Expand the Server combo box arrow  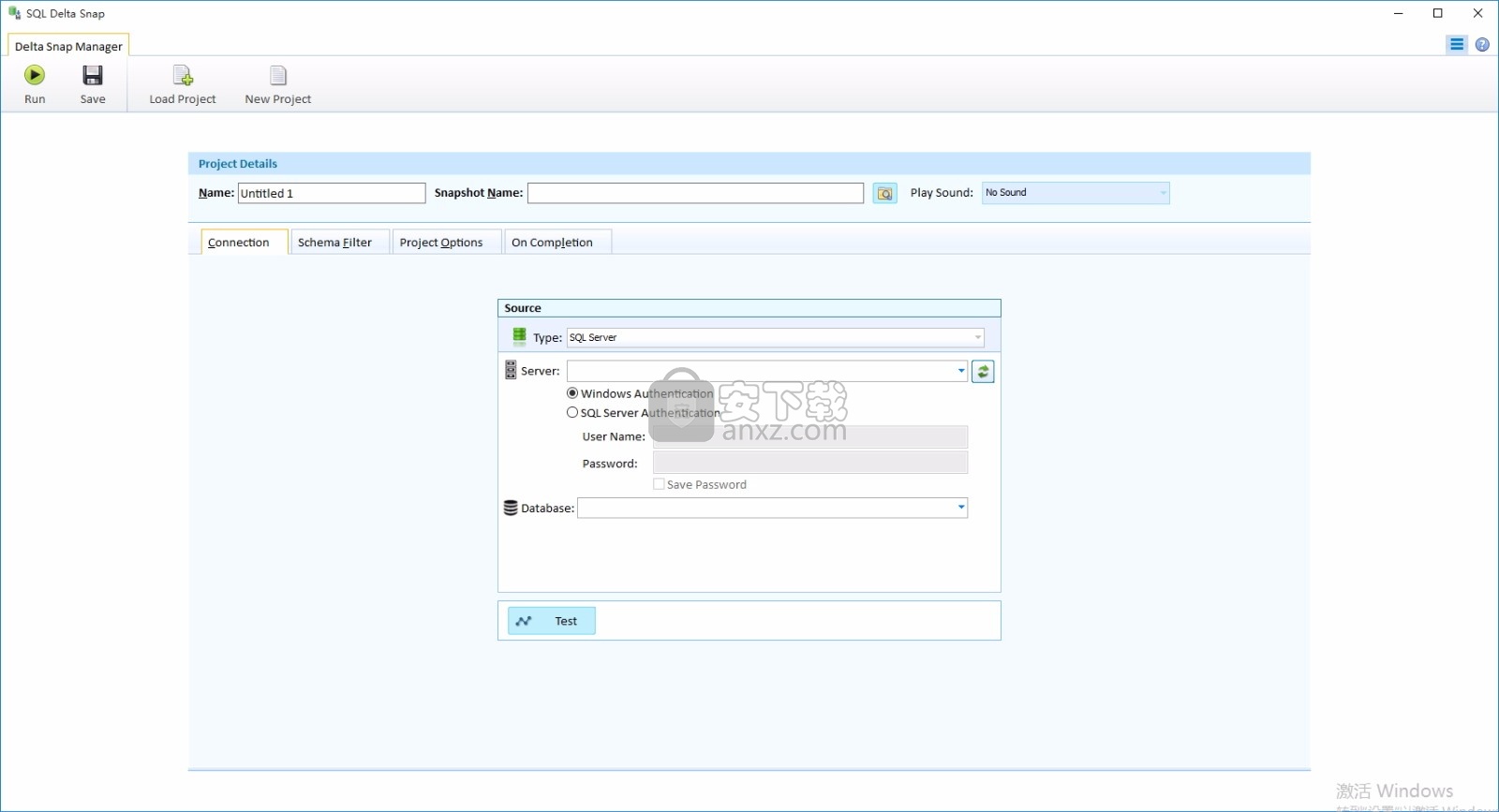click(x=961, y=371)
